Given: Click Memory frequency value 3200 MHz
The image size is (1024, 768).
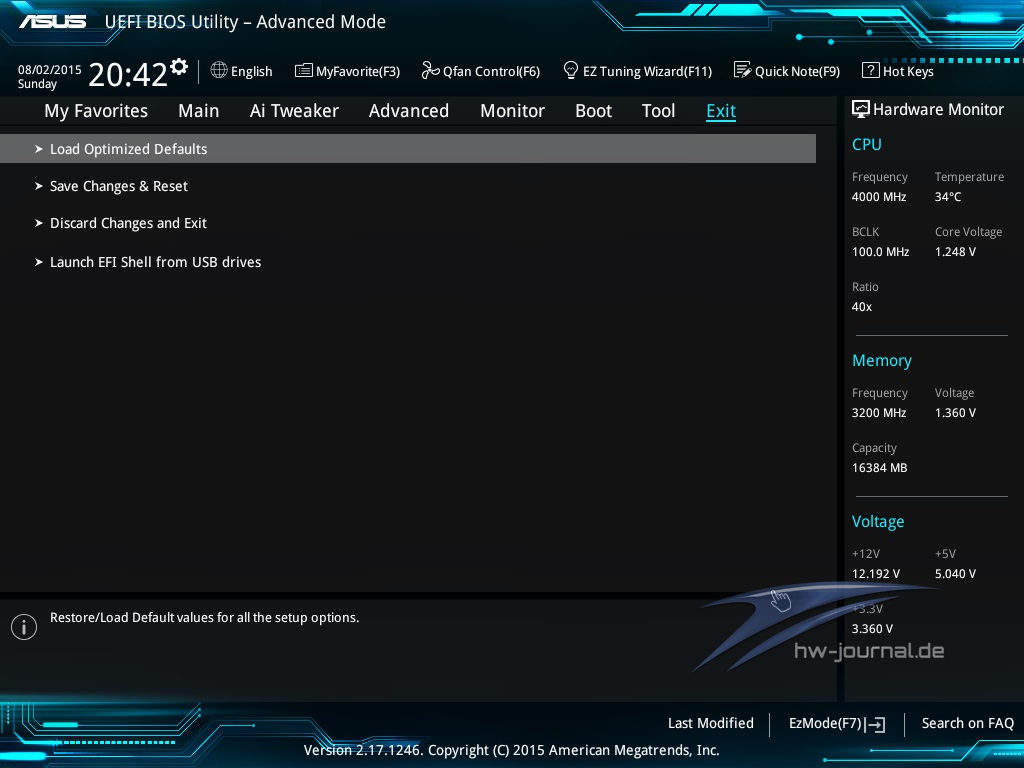Looking at the screenshot, I should click(x=878, y=413).
